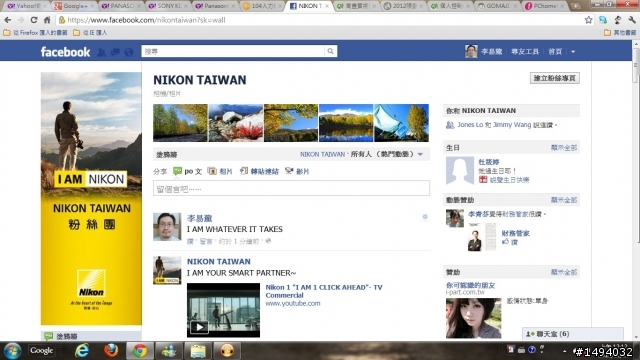Click the Google desktop search box on taskbar
Screen dimensions: 640x360
pyautogui.click(x=41, y=351)
